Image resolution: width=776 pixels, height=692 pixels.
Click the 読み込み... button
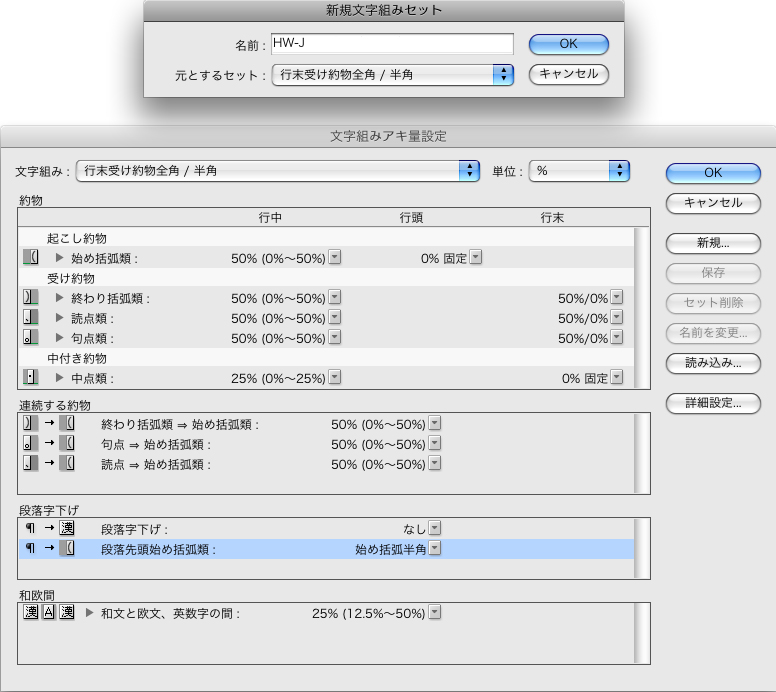point(713,363)
